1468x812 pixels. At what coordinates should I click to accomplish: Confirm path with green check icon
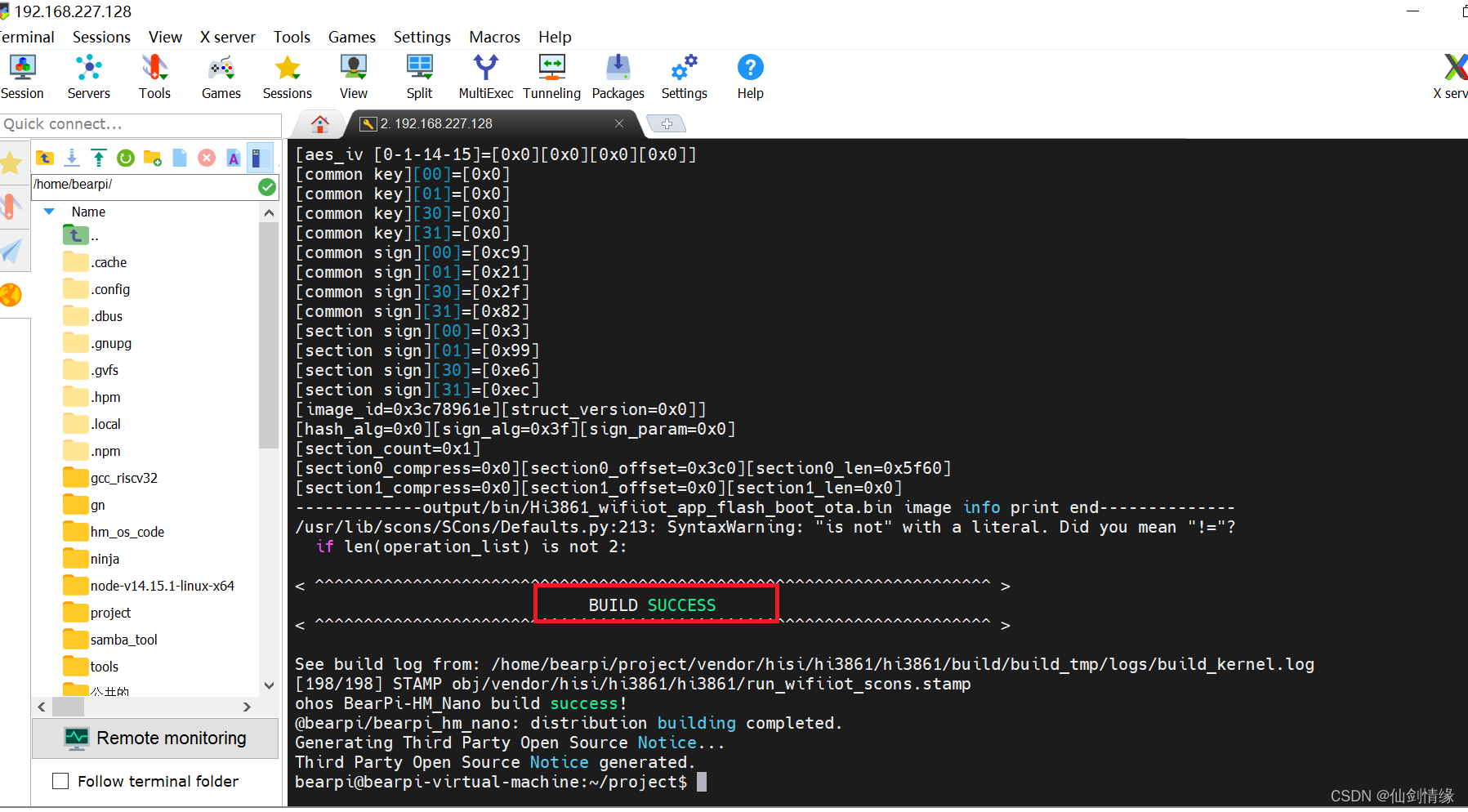[x=267, y=187]
